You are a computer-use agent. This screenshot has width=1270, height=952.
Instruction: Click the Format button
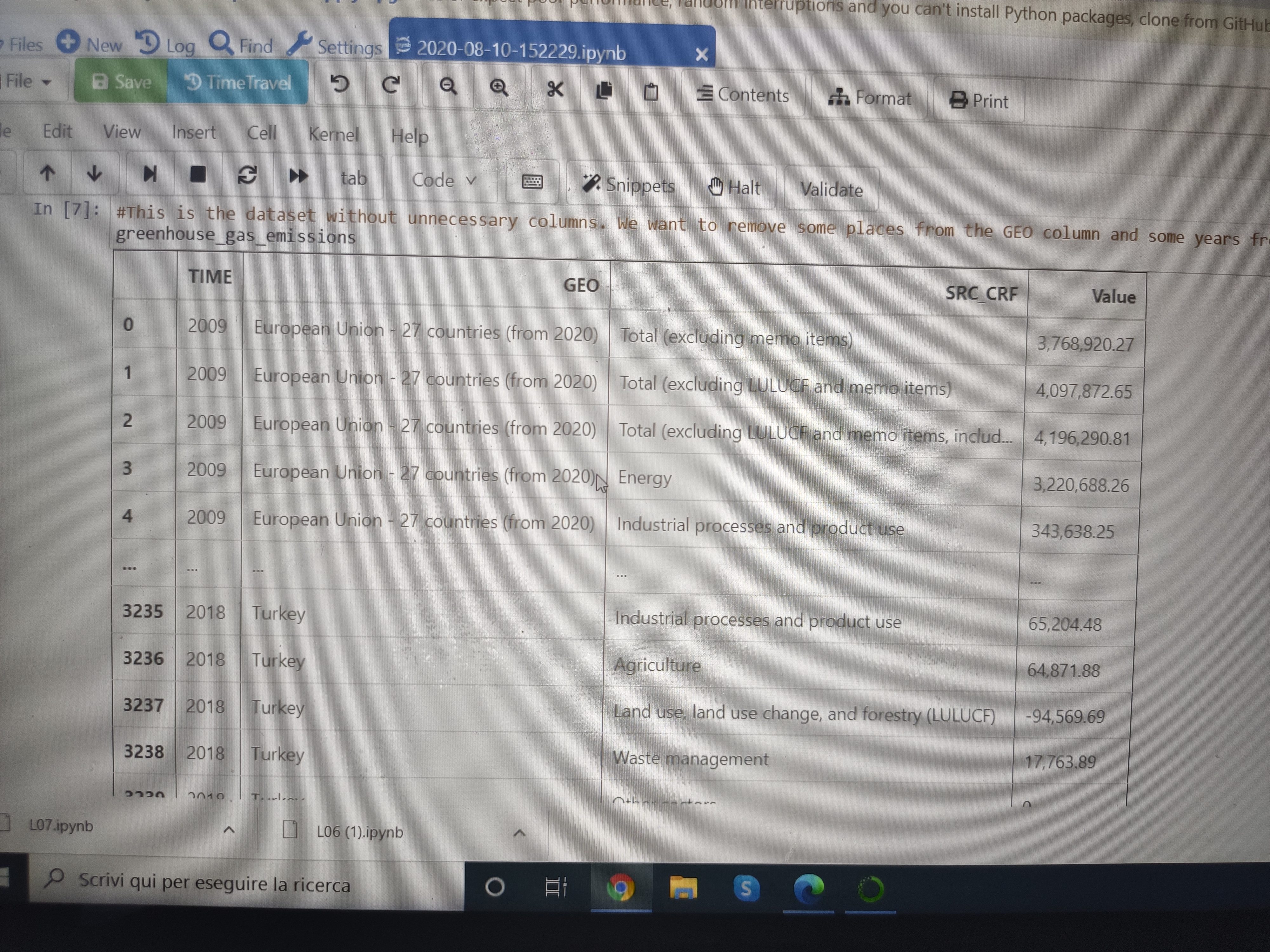point(869,98)
